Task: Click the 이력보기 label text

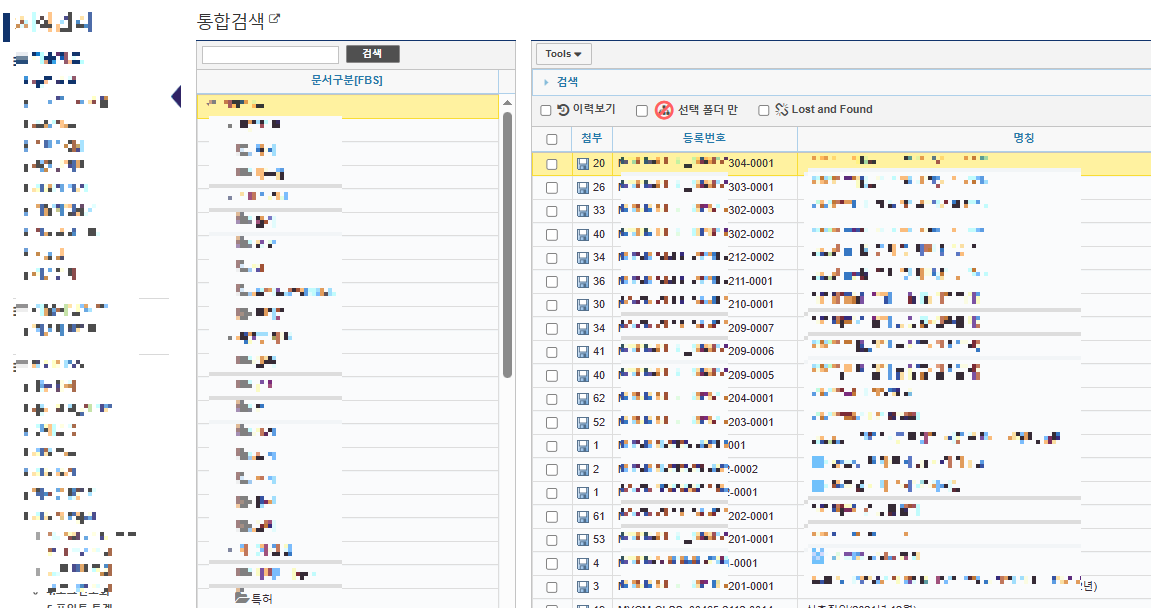Action: 594,109
